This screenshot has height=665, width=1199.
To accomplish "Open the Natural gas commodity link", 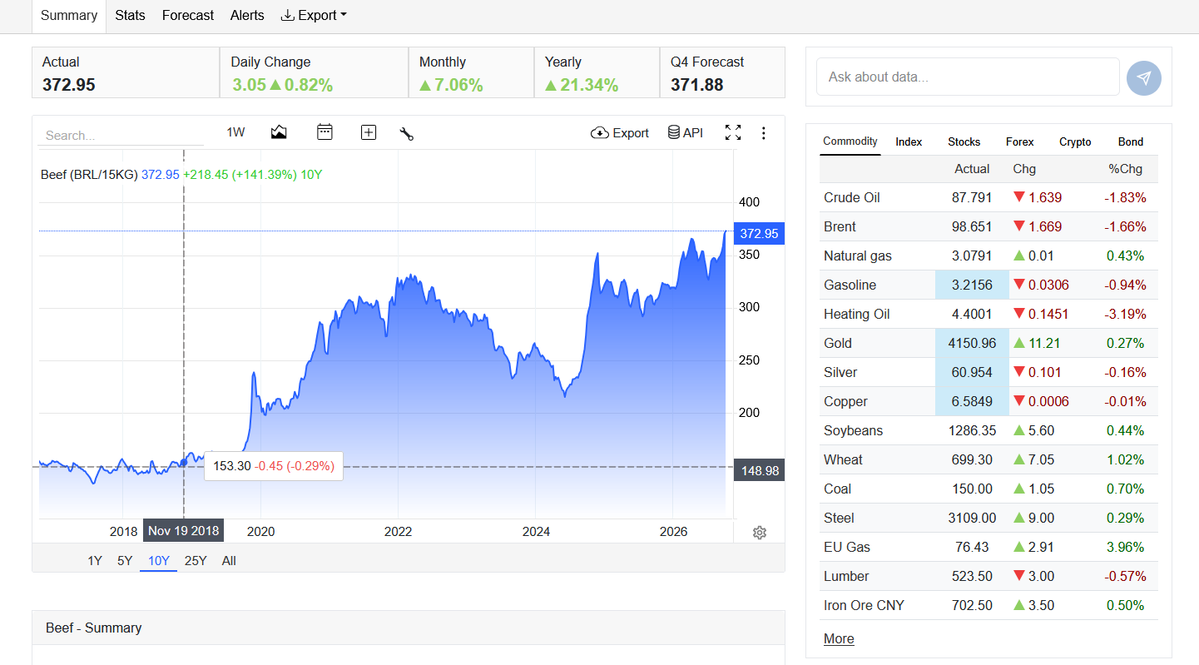I will pos(857,255).
